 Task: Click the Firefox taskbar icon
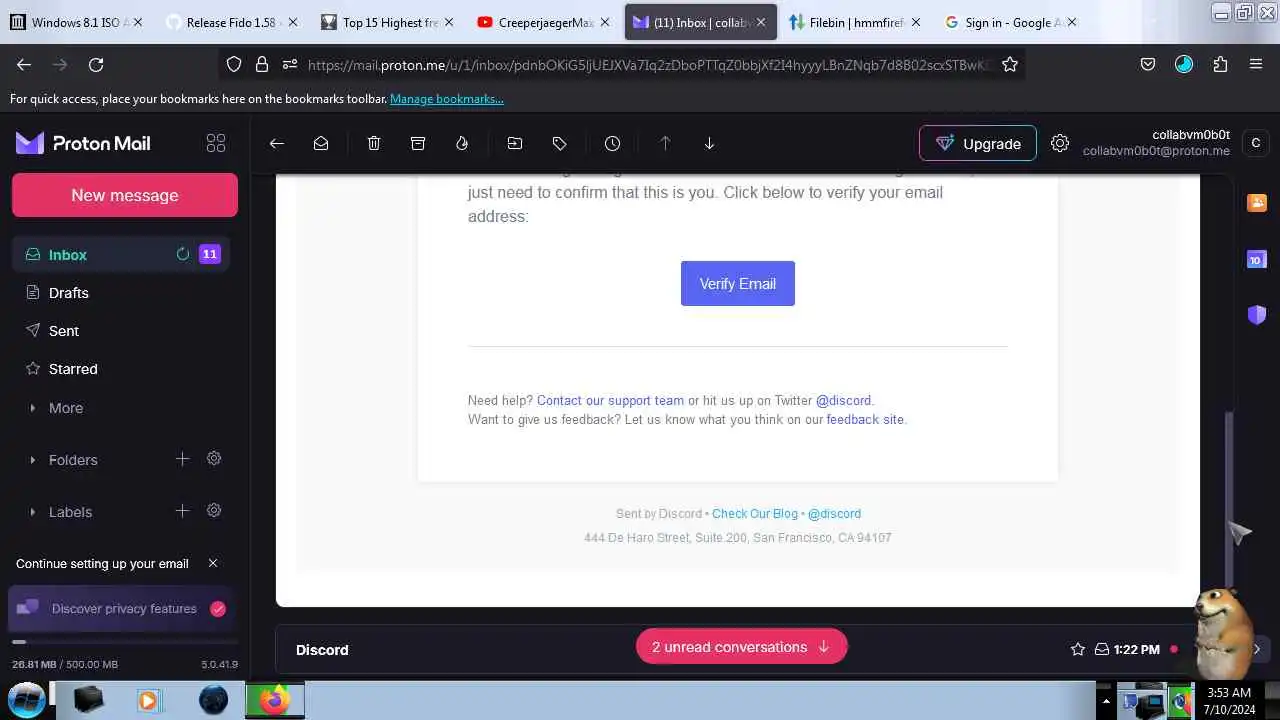pyautogui.click(x=274, y=700)
